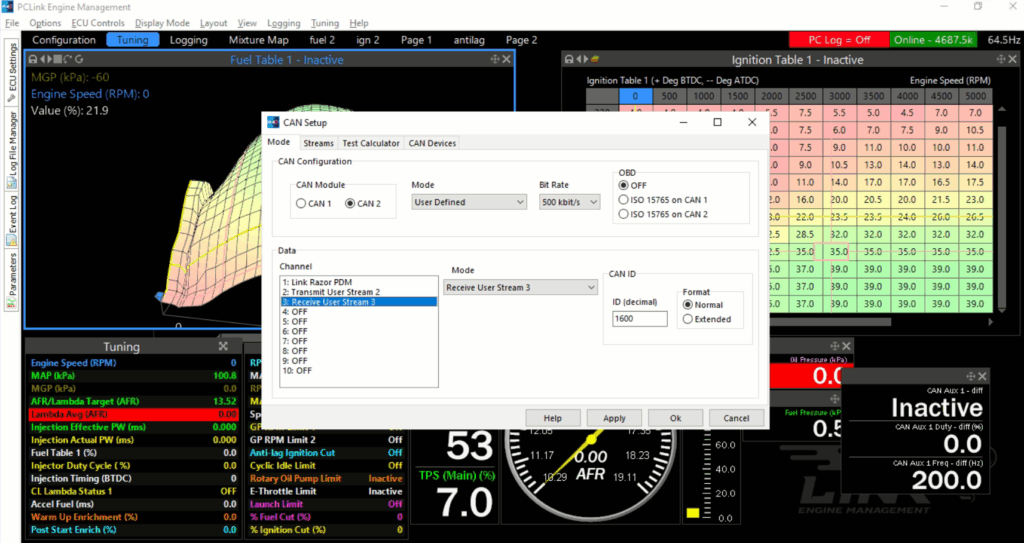Open the File menu
Viewport: 1024px width, 543px height.
pos(12,23)
